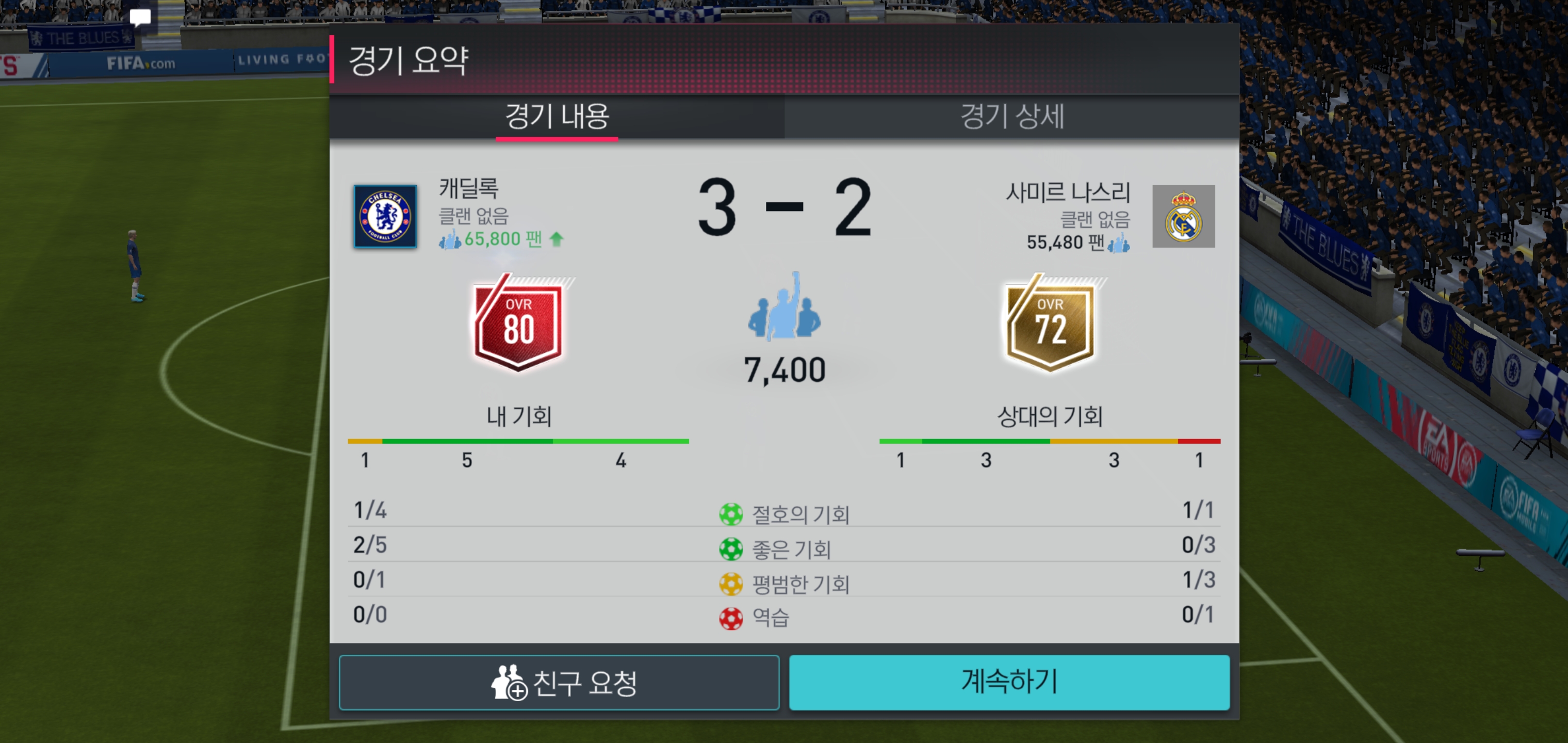This screenshot has width=1568, height=743.
Task: Send a friend request with 친구 요청
Action: (x=559, y=682)
